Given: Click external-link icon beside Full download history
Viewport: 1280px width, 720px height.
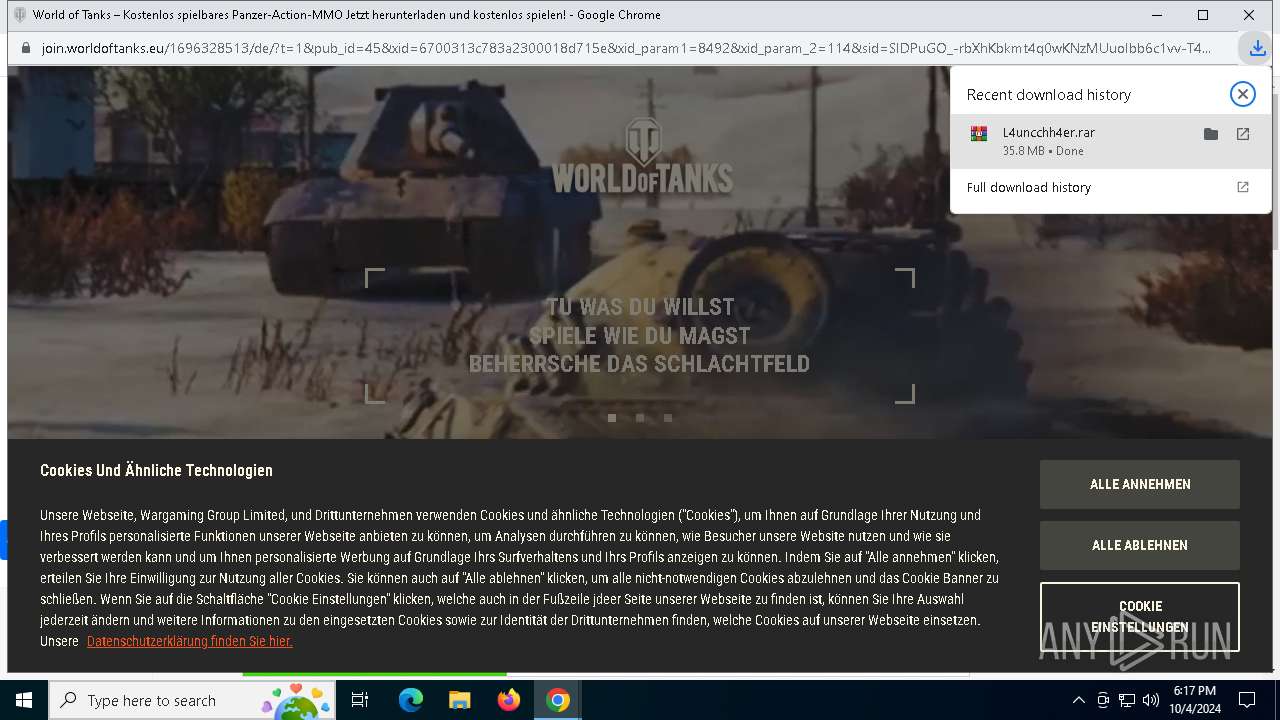Looking at the screenshot, I should pos(1243,187).
